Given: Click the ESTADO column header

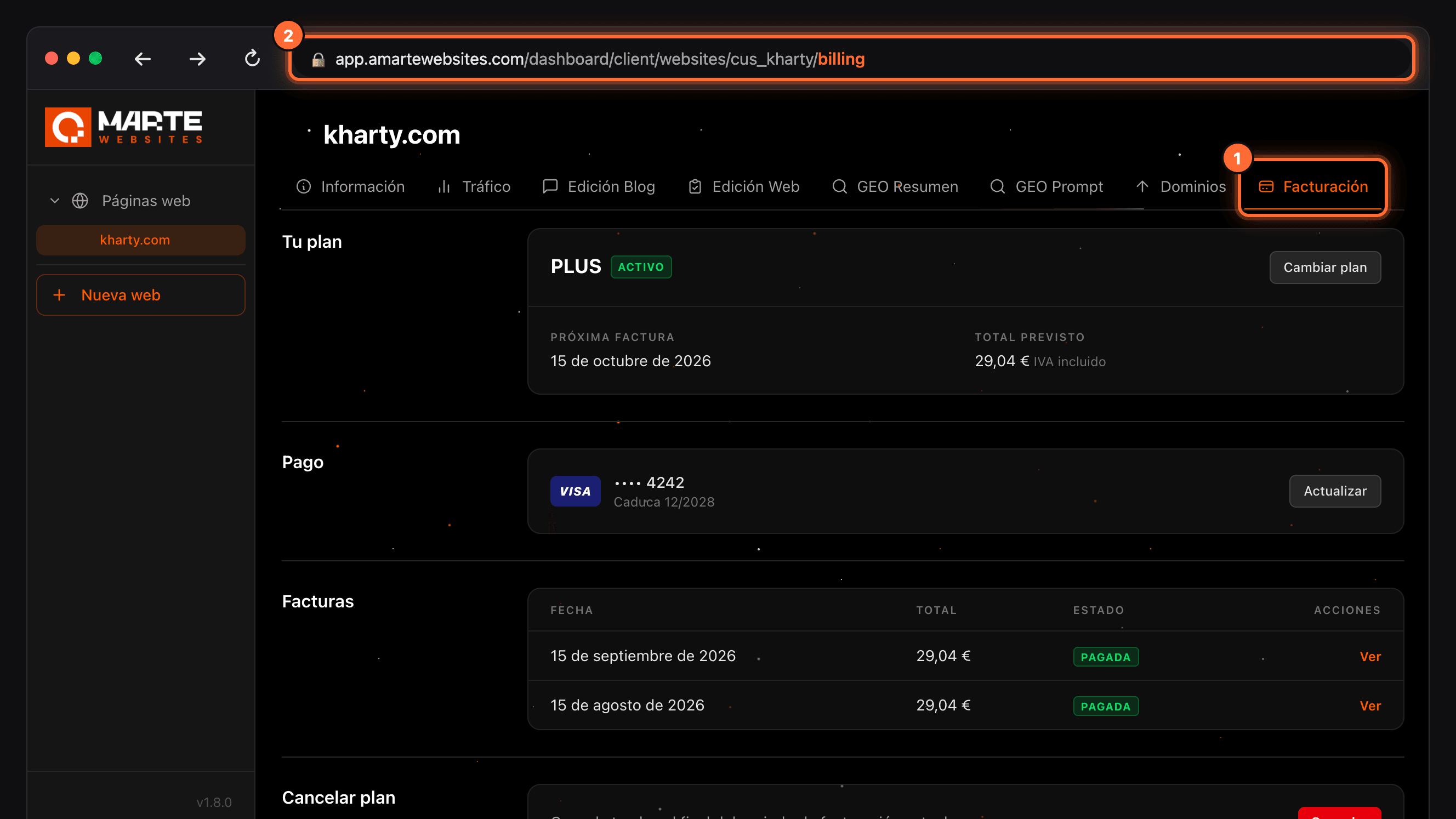Looking at the screenshot, I should point(1098,610).
